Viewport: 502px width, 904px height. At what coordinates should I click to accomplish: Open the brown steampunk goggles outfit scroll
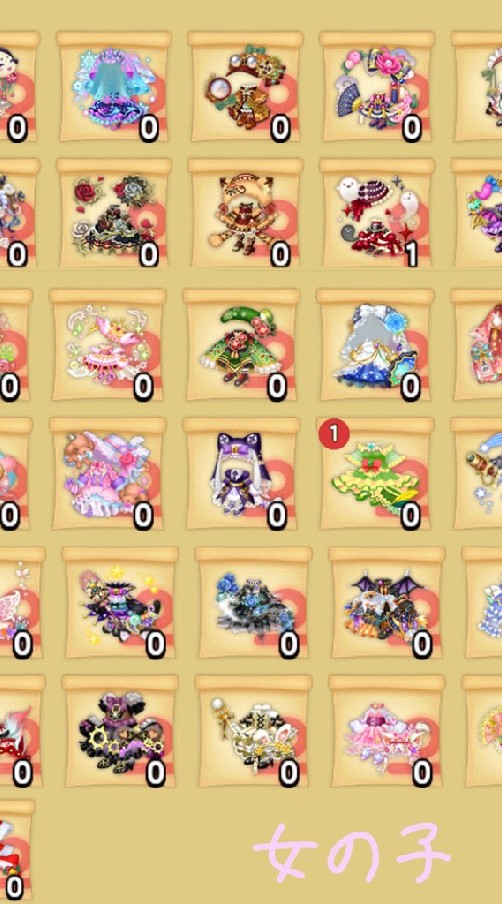coord(245,86)
